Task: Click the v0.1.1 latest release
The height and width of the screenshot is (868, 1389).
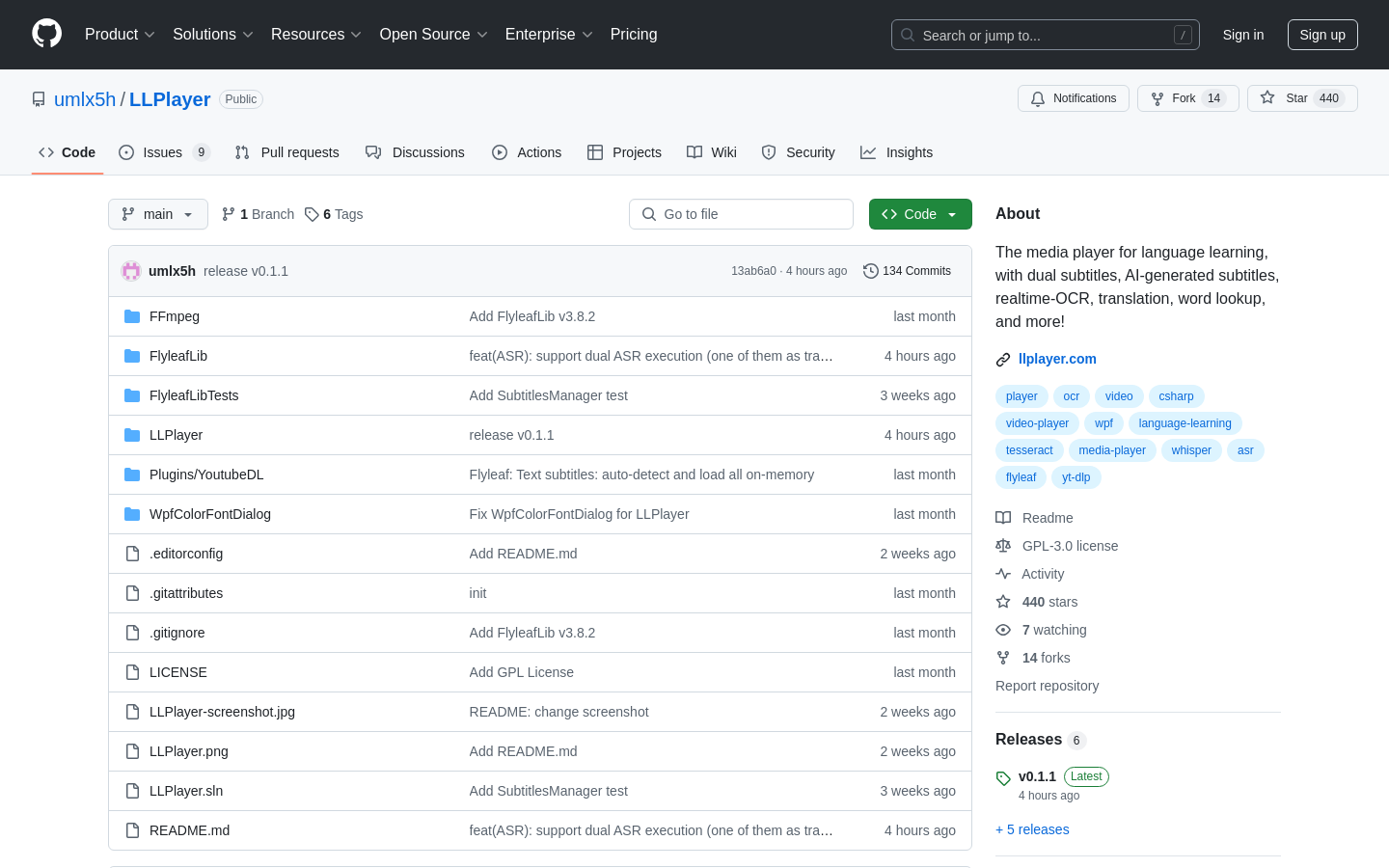Action: (x=1037, y=776)
